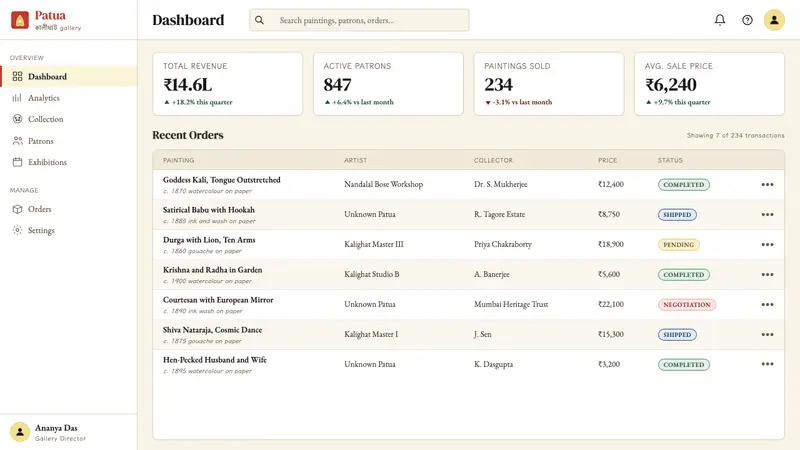This screenshot has height=450, width=800.
Task: Click COMPLETED badge for Hen-Pecked Husband
Action: coord(684,365)
